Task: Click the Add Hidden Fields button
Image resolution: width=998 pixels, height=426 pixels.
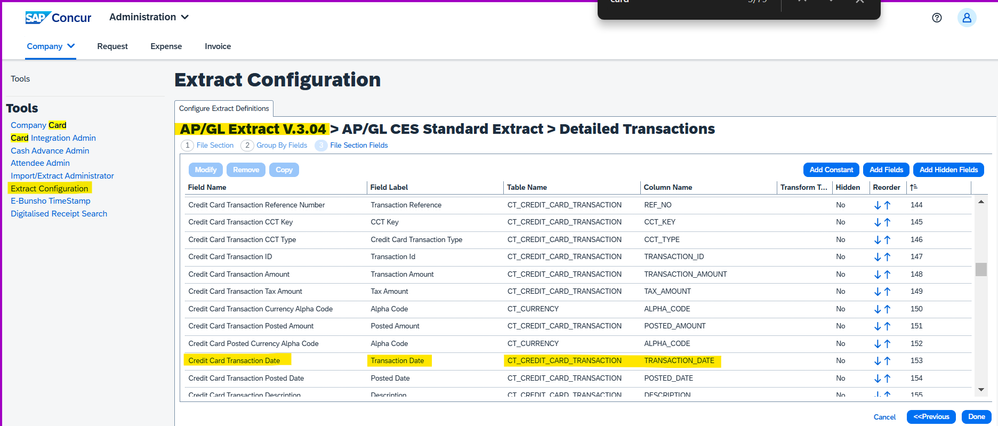Action: click(948, 170)
